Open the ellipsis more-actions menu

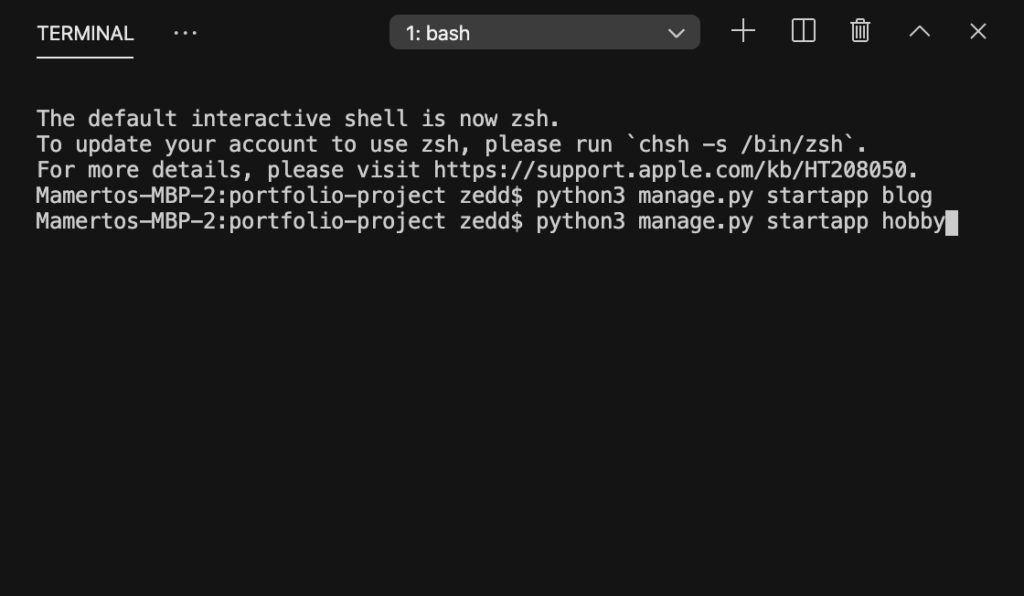pyautogui.click(x=185, y=33)
